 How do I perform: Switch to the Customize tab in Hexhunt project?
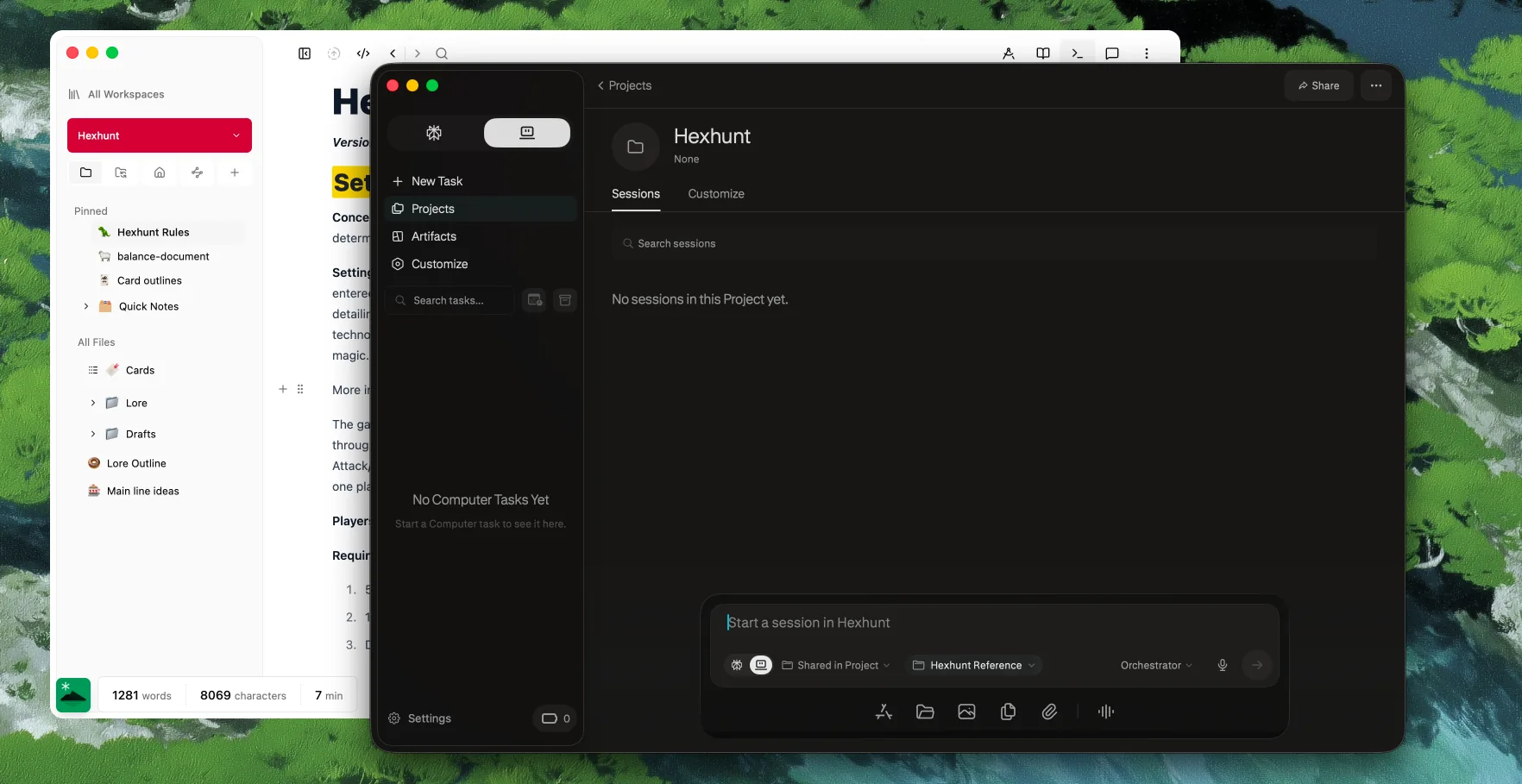pos(716,194)
